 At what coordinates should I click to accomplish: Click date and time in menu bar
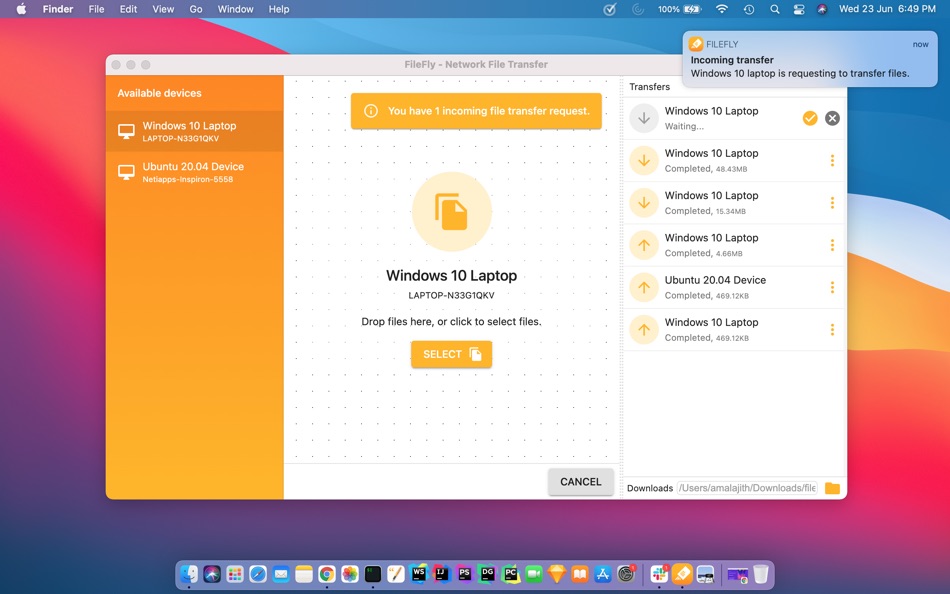pos(887,9)
